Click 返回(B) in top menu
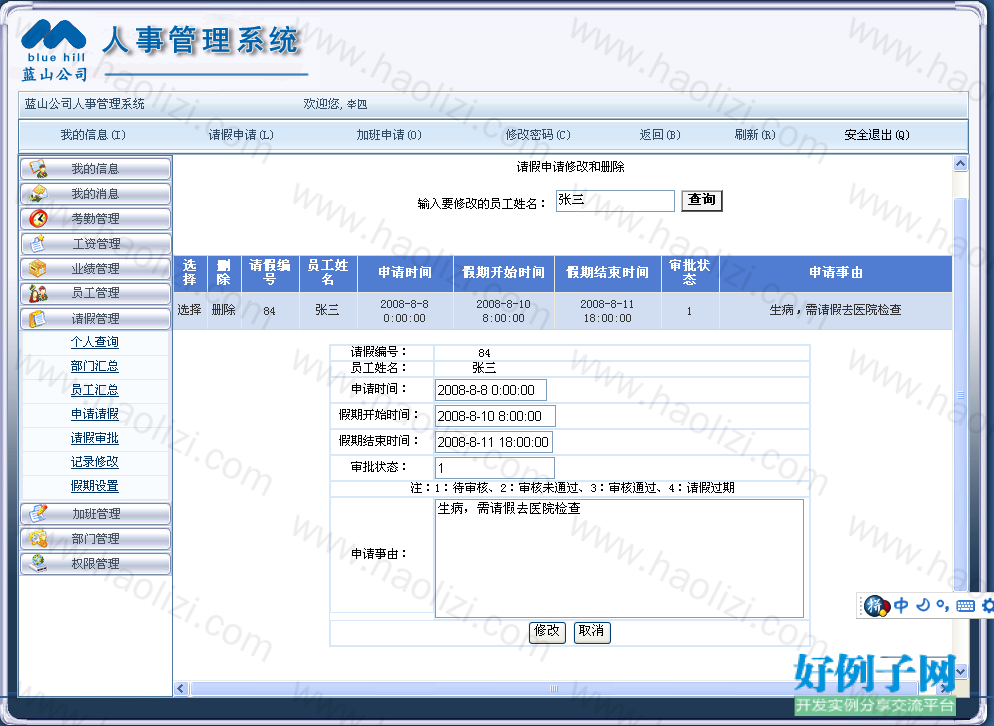The height and width of the screenshot is (726, 994). (660, 134)
